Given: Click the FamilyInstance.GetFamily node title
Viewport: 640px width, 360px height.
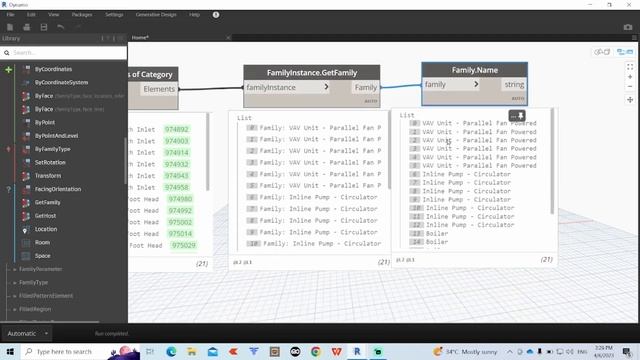Looking at the screenshot, I should click(x=312, y=73).
